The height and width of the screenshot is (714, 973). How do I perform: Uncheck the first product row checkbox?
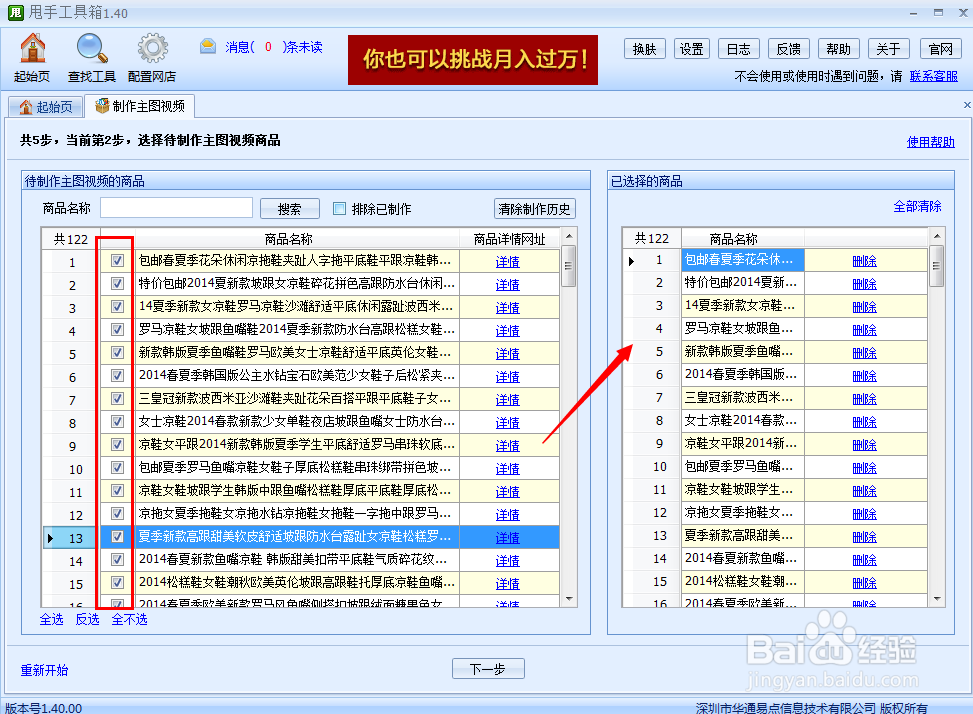[x=117, y=260]
